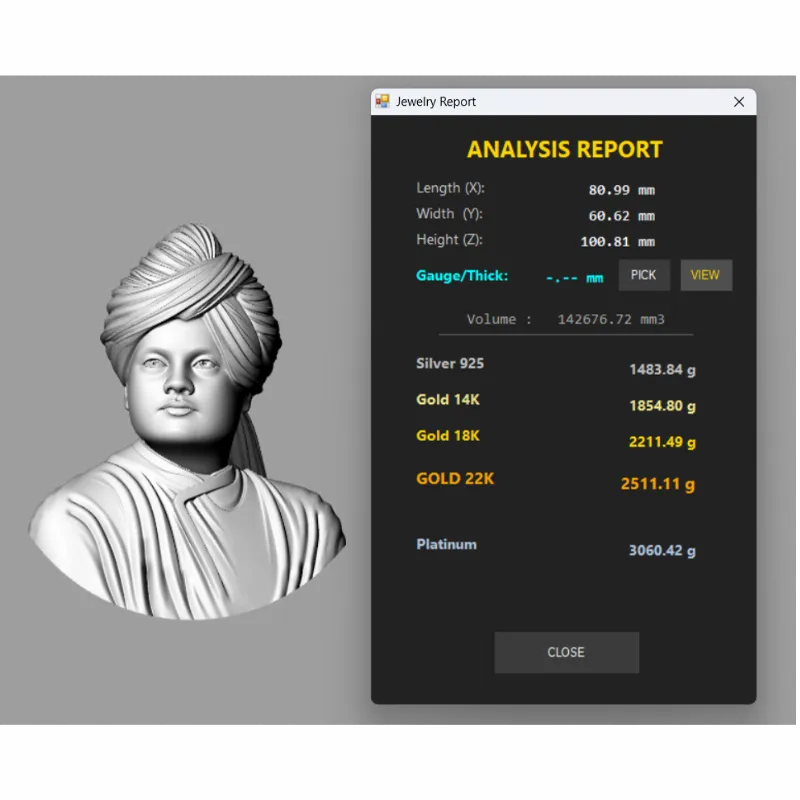The image size is (800, 800).
Task: Click the CLOSE button at the bottom
Action: tap(566, 652)
